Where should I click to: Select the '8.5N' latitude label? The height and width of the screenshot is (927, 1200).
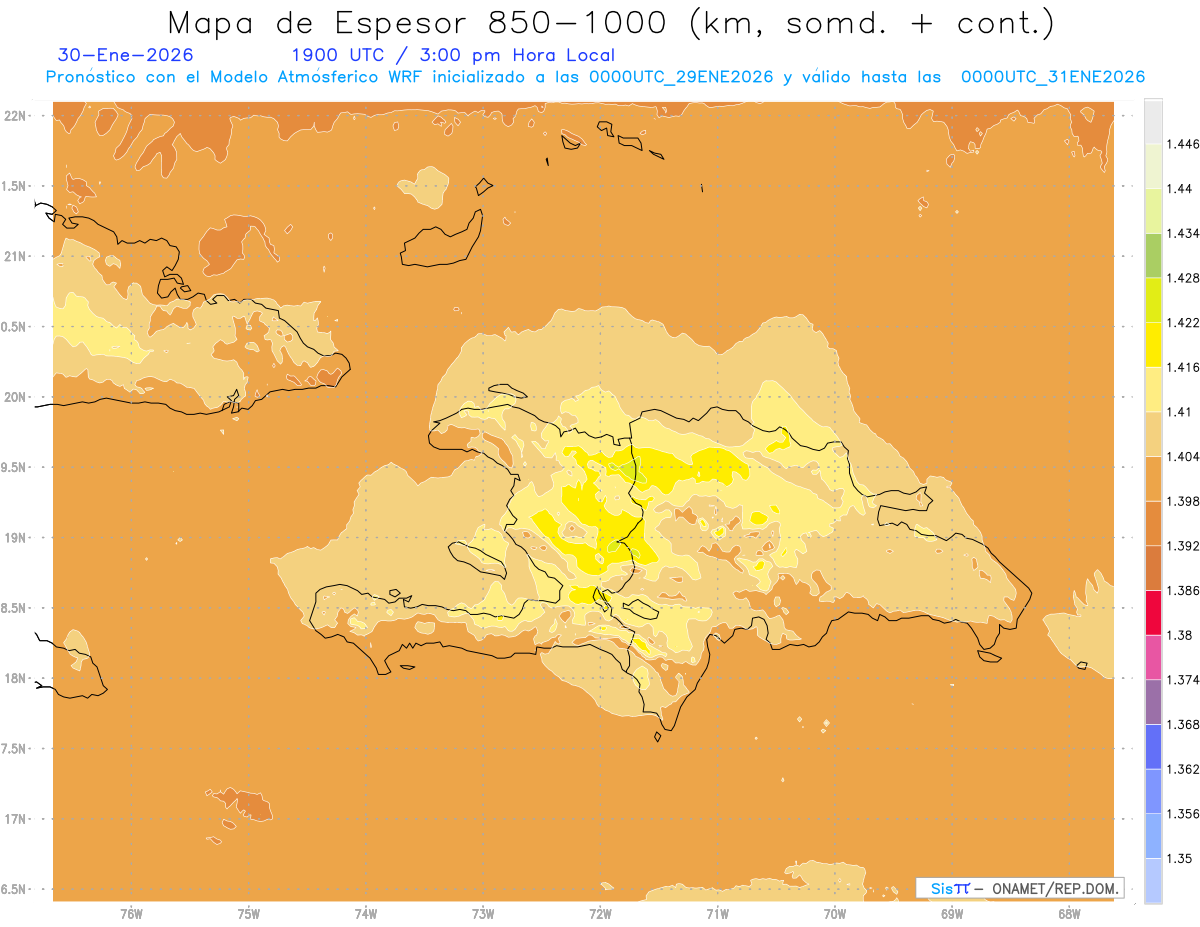[x=15, y=608]
